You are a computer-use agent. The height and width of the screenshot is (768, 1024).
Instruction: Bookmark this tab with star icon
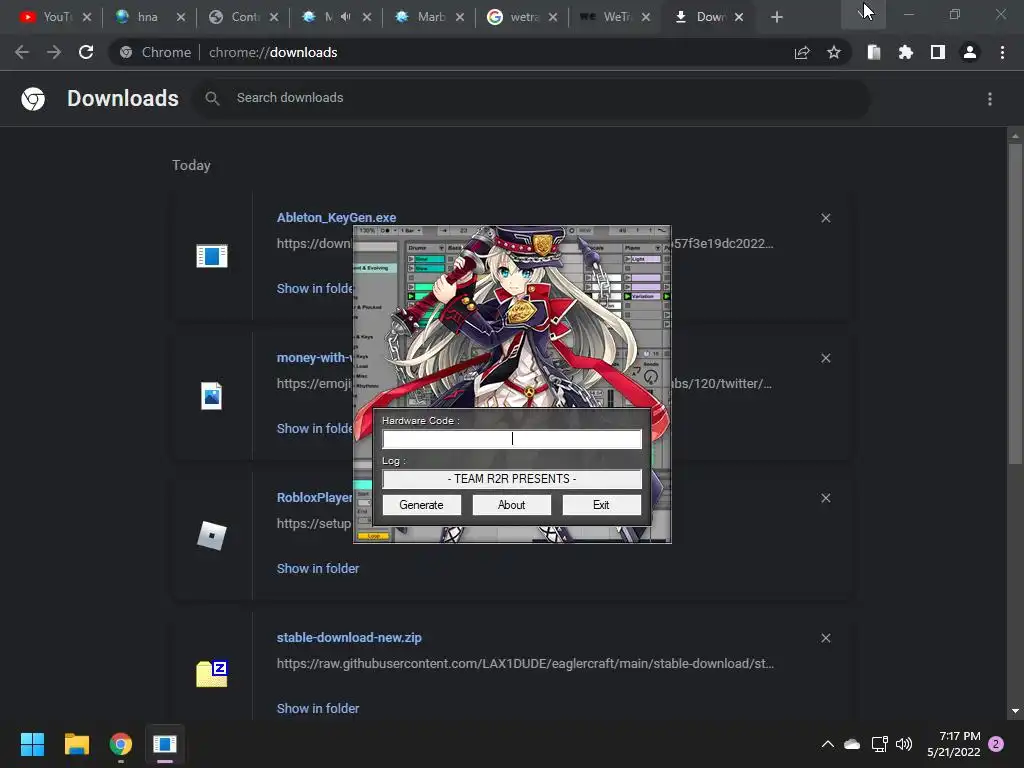(834, 52)
